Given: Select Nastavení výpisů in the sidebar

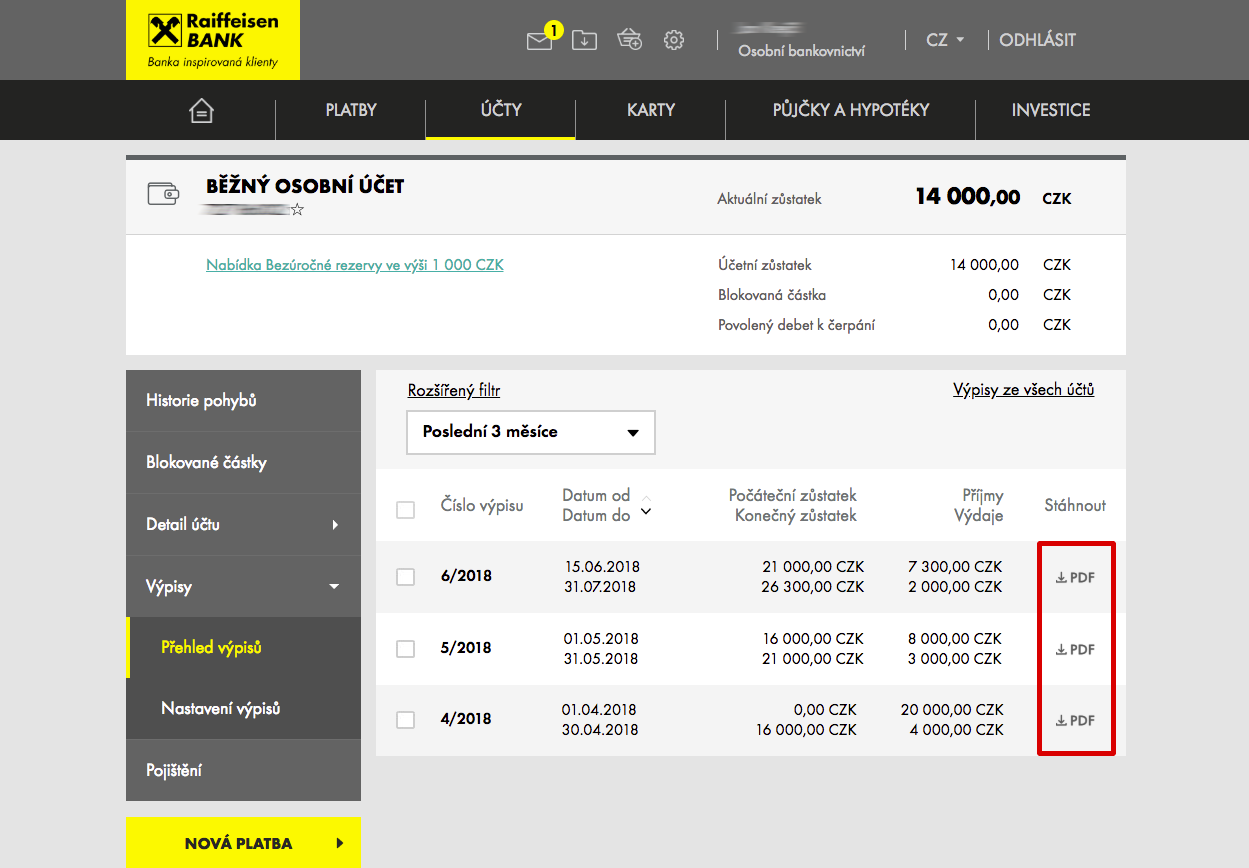Looking at the screenshot, I should point(243,708).
